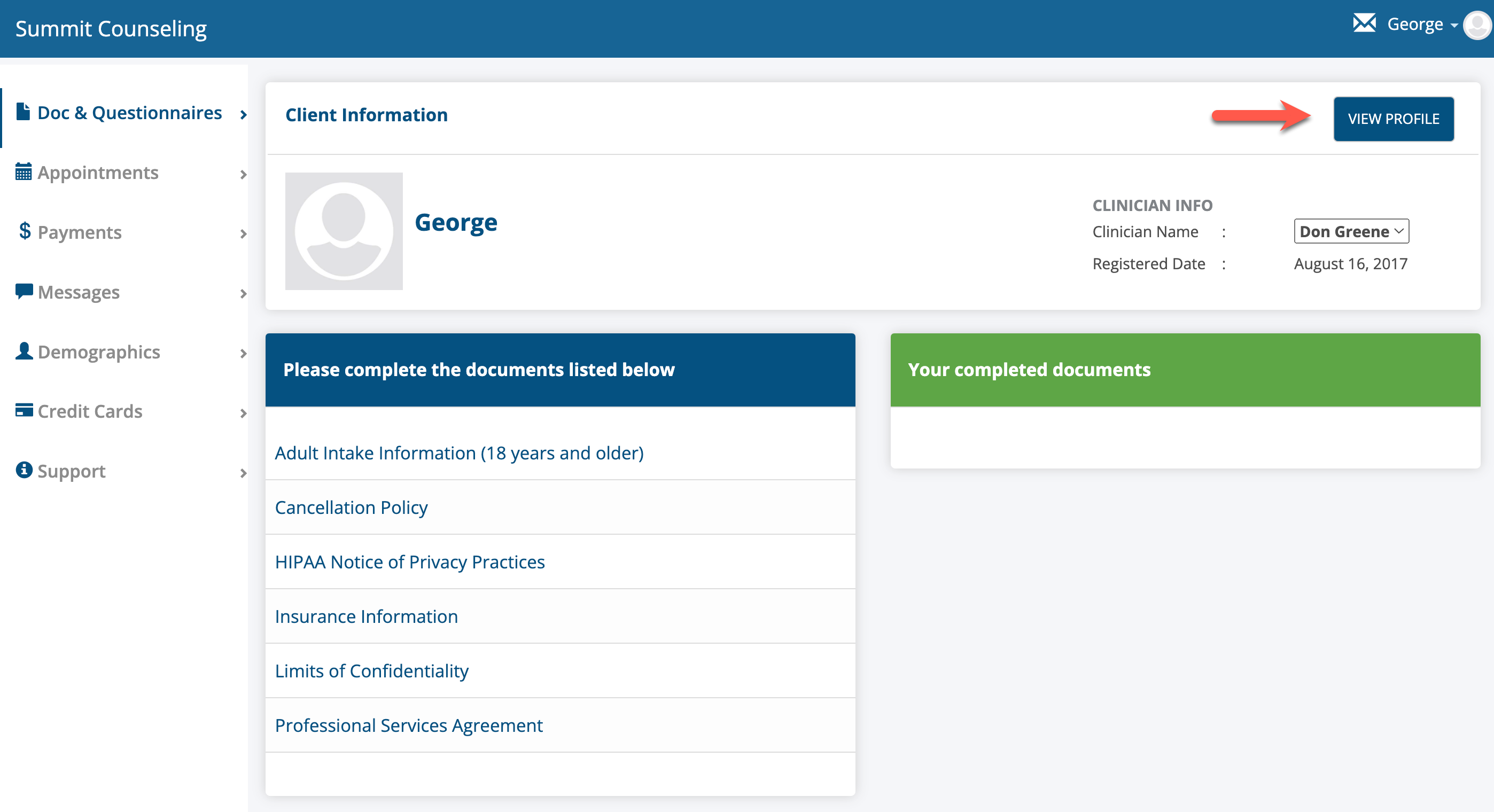Select the Doc & Questionnaires menu item
1494x812 pixels.
coord(129,112)
